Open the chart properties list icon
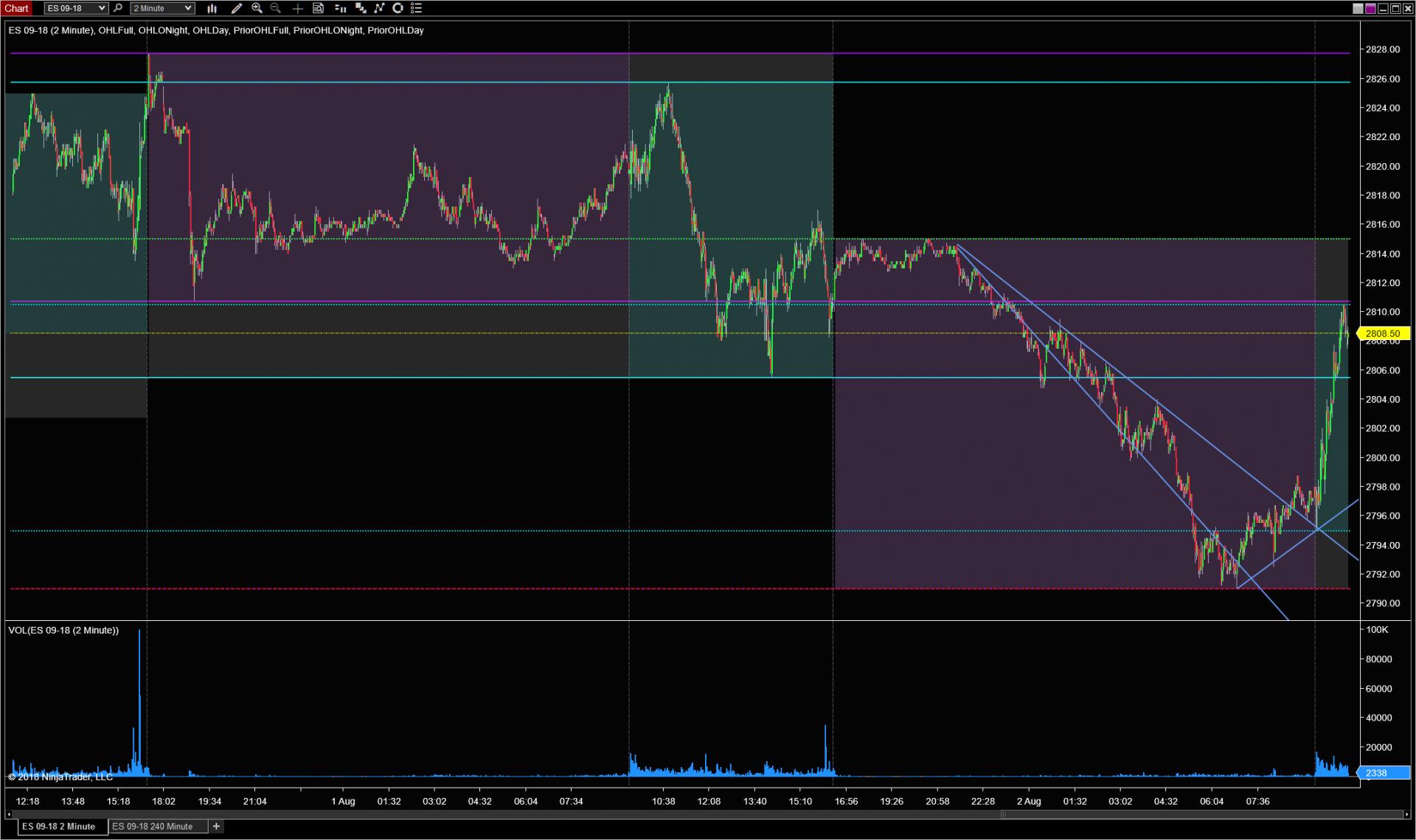The image size is (1416, 840). tap(416, 8)
